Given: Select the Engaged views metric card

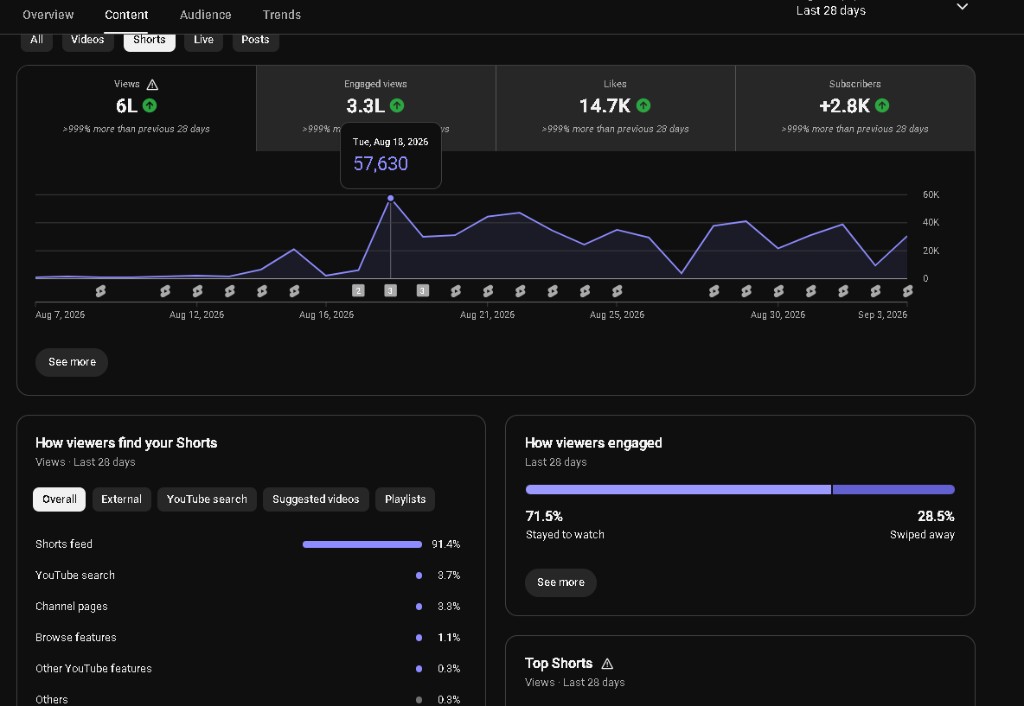Looking at the screenshot, I should tap(376, 108).
